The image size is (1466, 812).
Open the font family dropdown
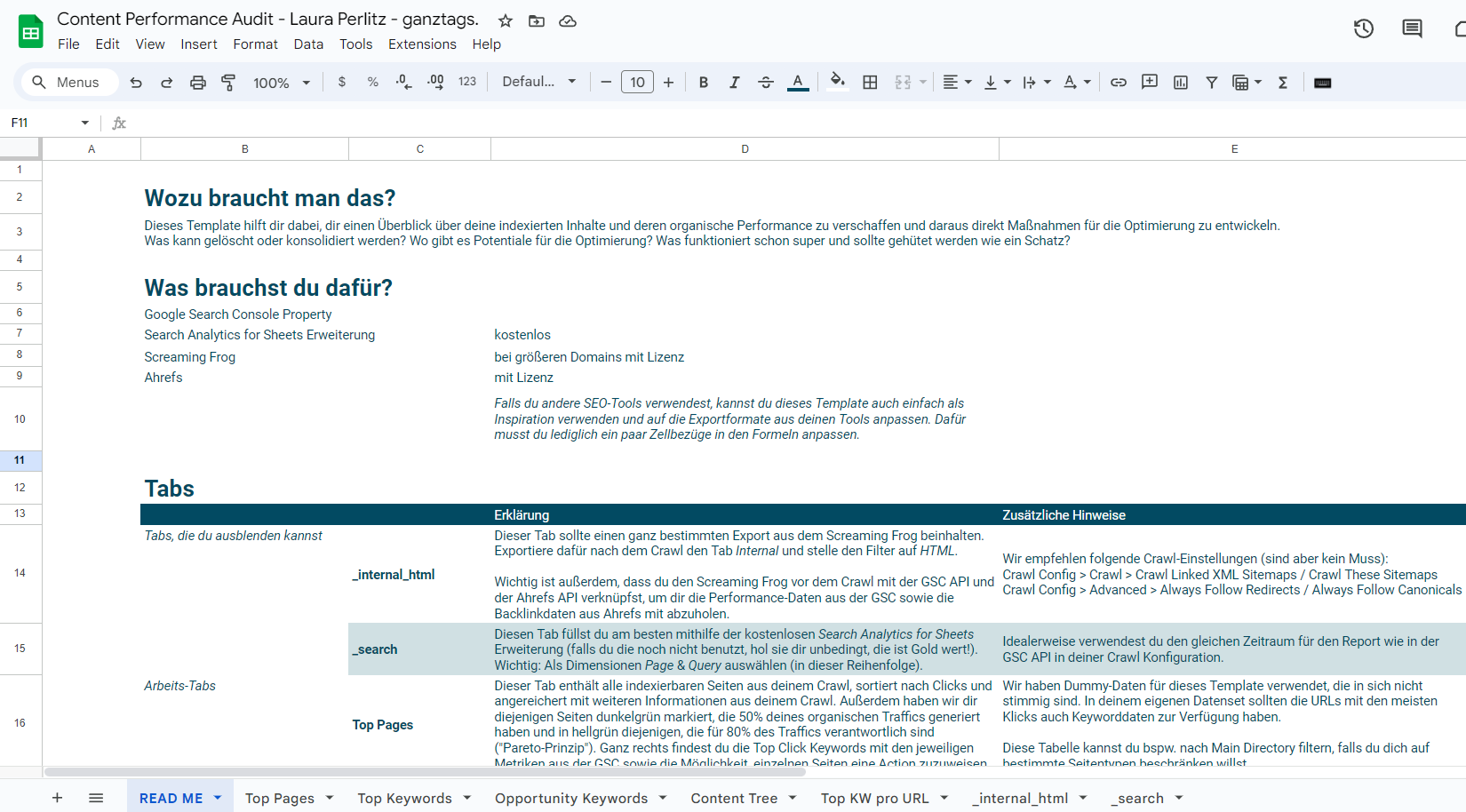point(539,82)
